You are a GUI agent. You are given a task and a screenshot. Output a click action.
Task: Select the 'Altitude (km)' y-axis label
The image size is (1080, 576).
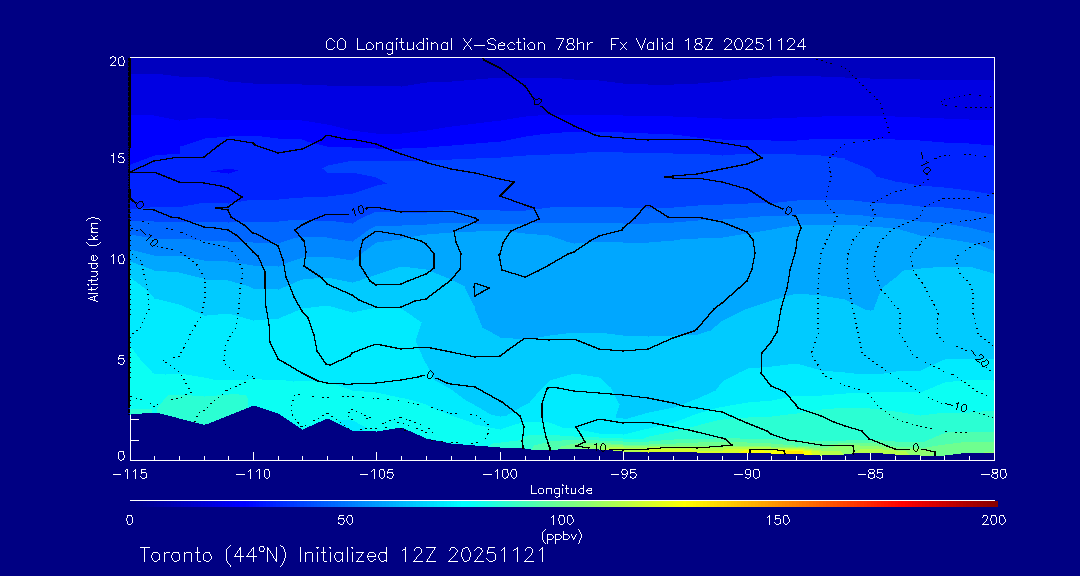(93, 259)
